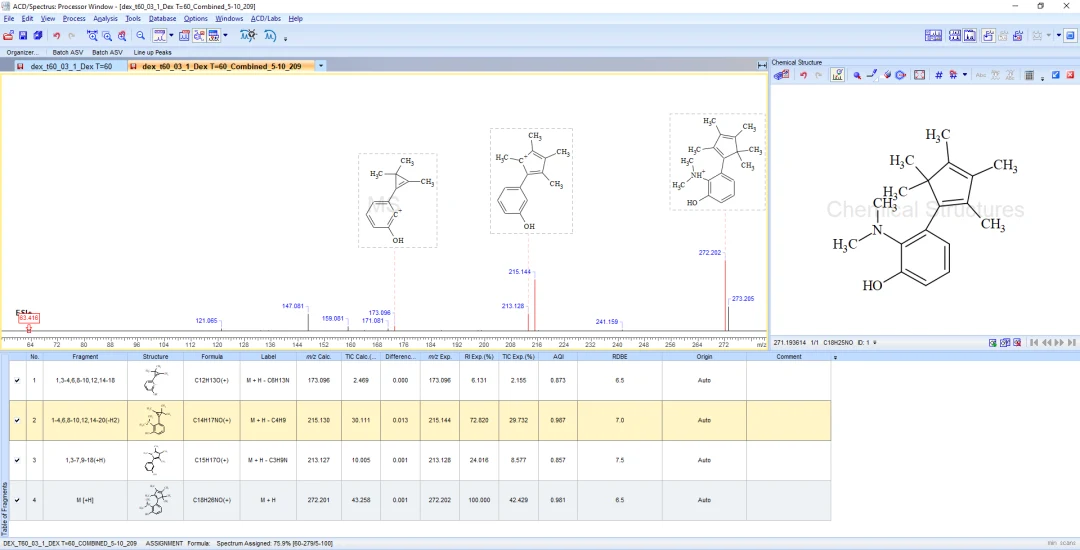Click the Save floppy disk icon
The image size is (1080, 550).
coord(23,35)
